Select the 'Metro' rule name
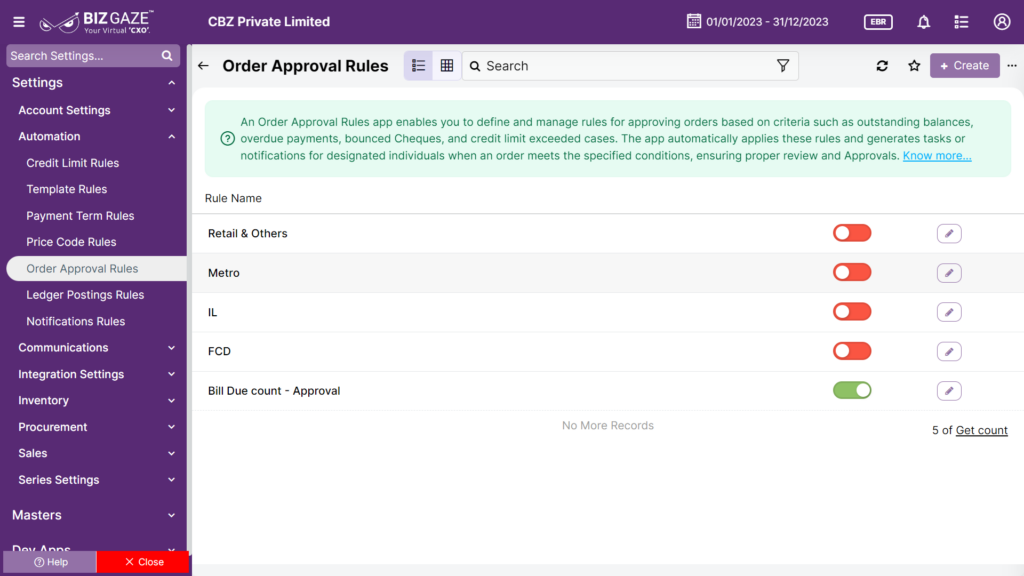This screenshot has height=576, width=1024. coord(223,273)
